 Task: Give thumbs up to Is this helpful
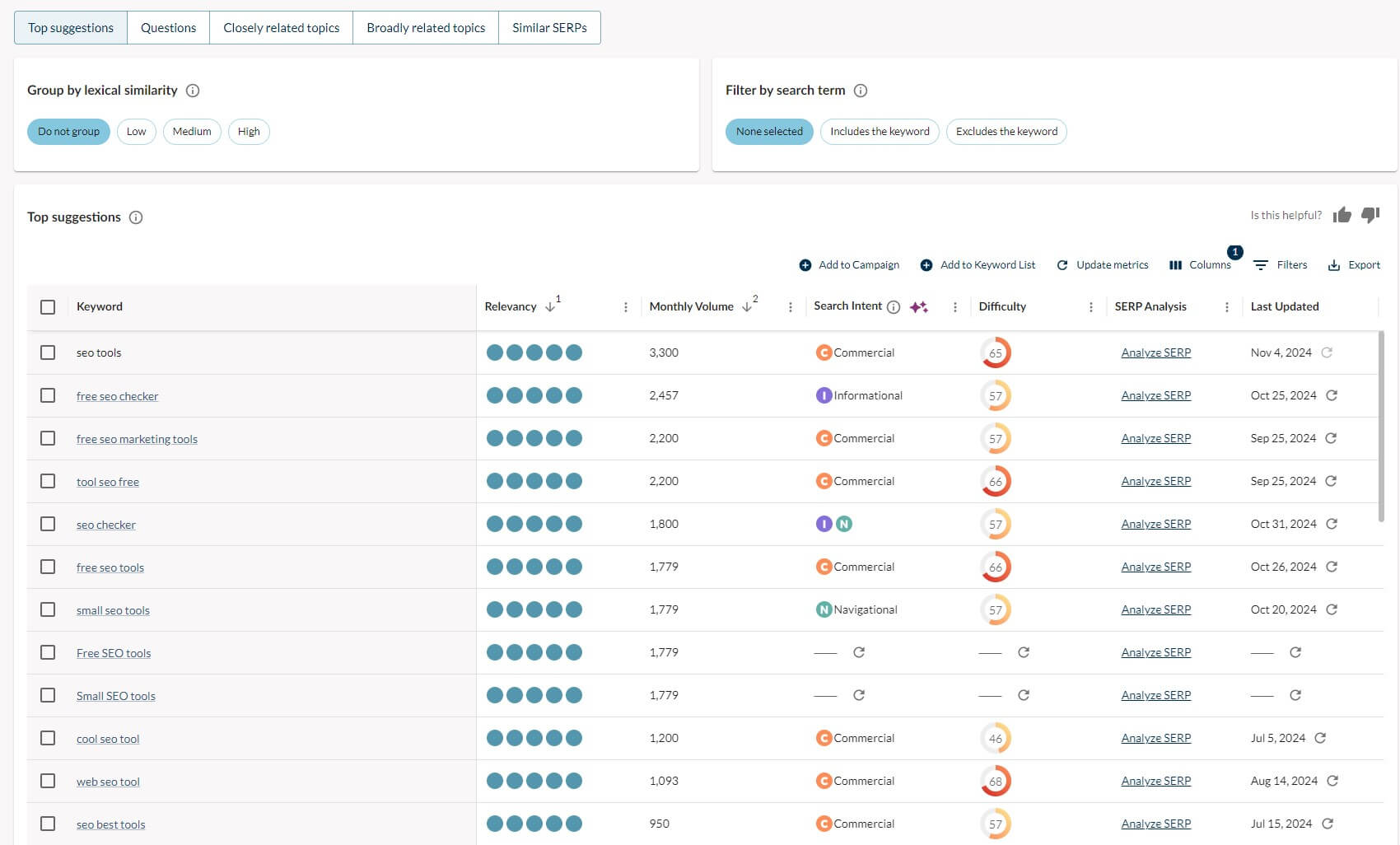[1342, 214]
